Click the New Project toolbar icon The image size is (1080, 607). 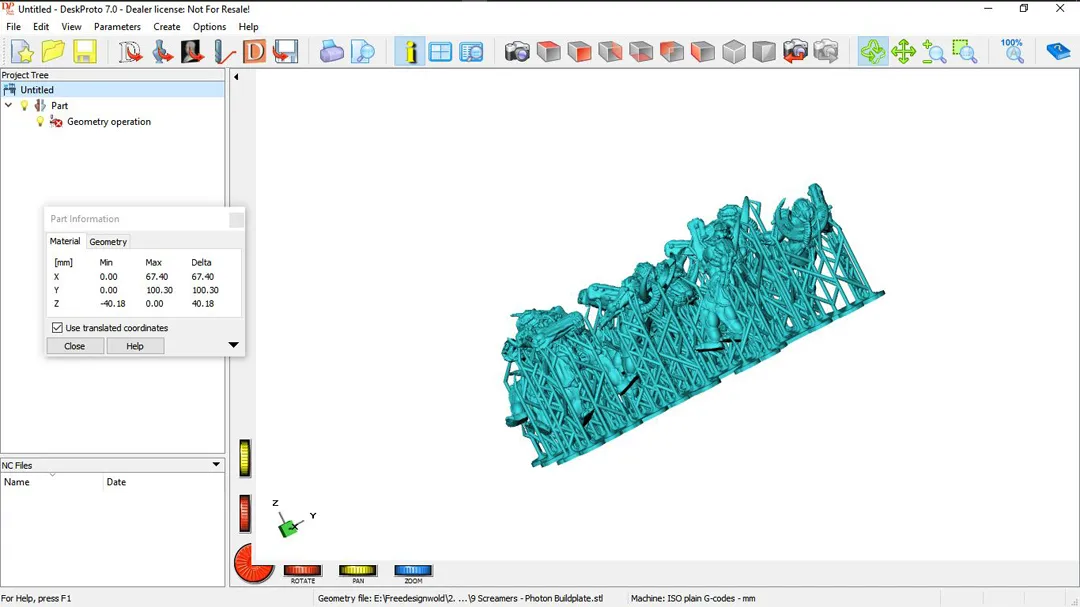22,52
